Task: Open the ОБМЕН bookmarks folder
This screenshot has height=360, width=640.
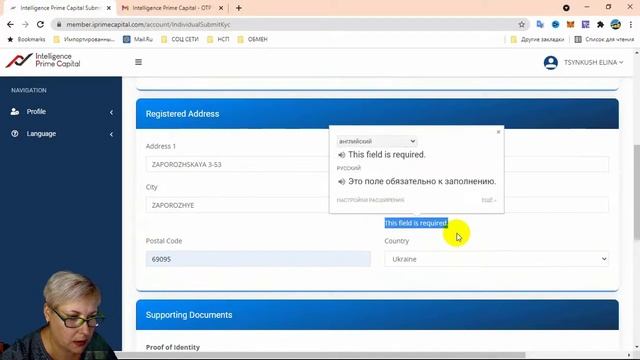Action: coord(253,39)
